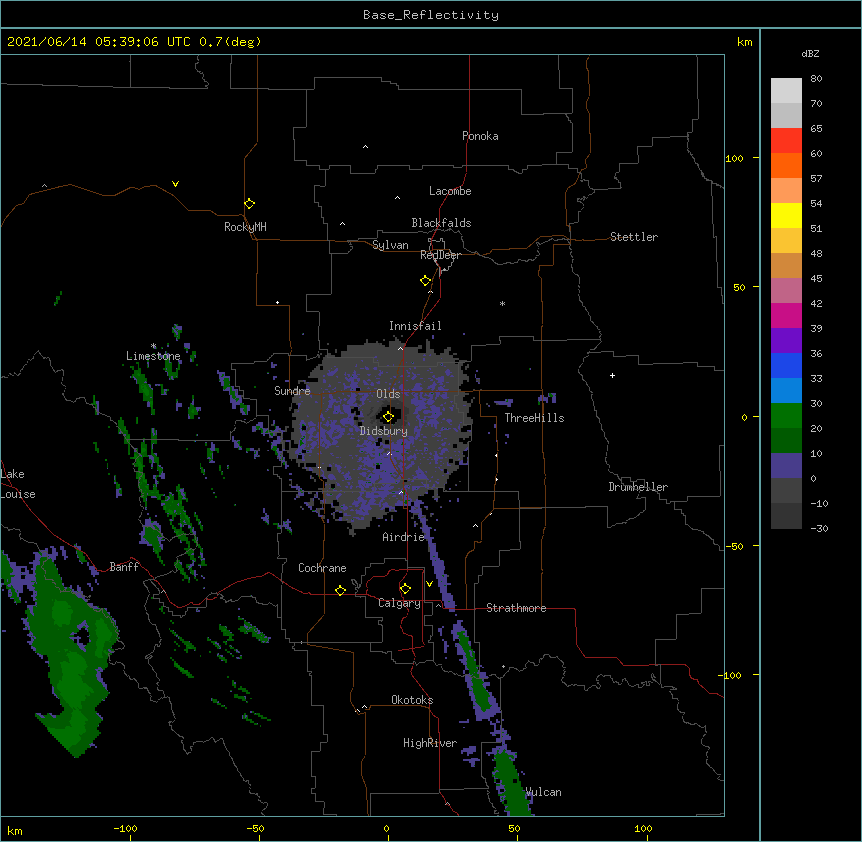Viewport: 862px width, 842px height.
Task: Select the slate purple 0–10 dBZ swatch
Action: [786, 466]
